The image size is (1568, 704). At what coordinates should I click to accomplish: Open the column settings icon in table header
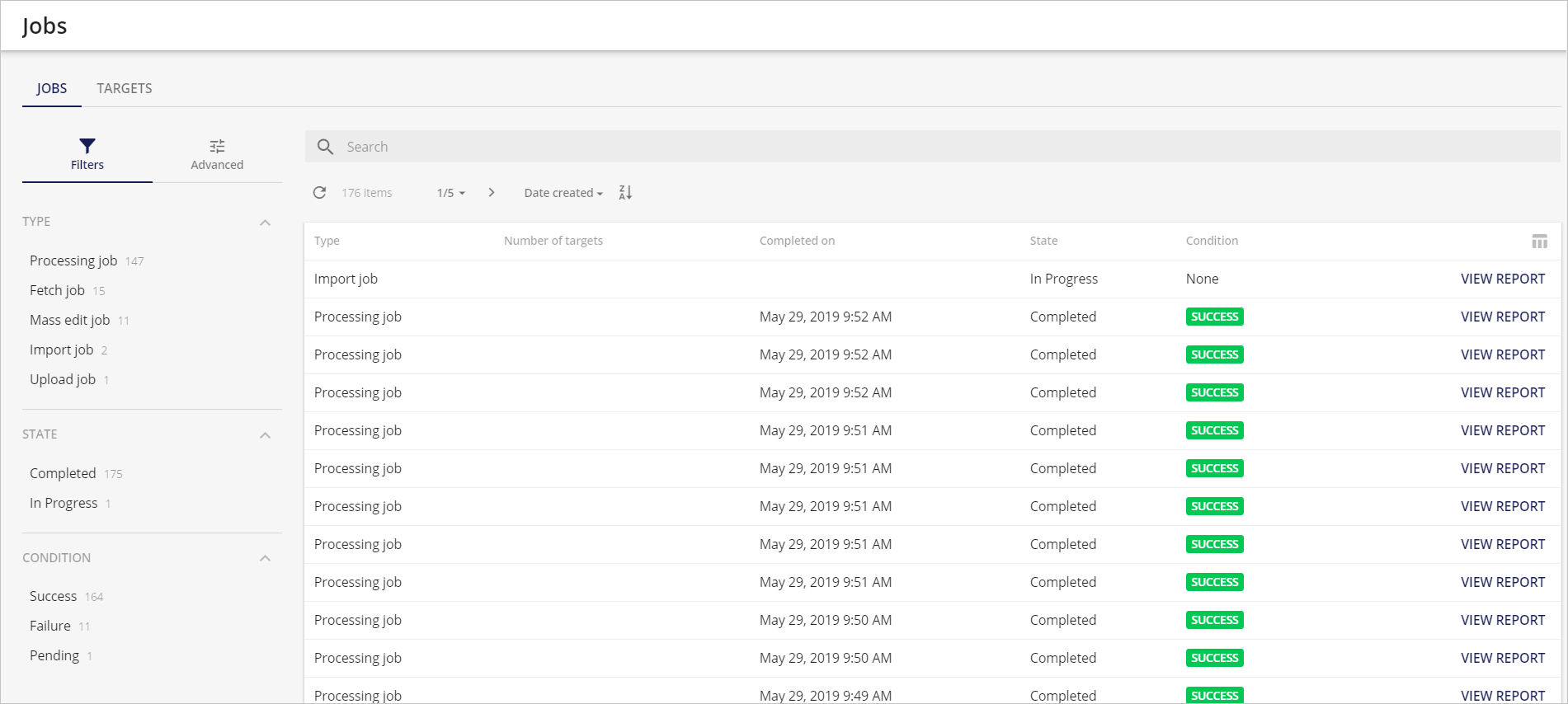[1539, 241]
